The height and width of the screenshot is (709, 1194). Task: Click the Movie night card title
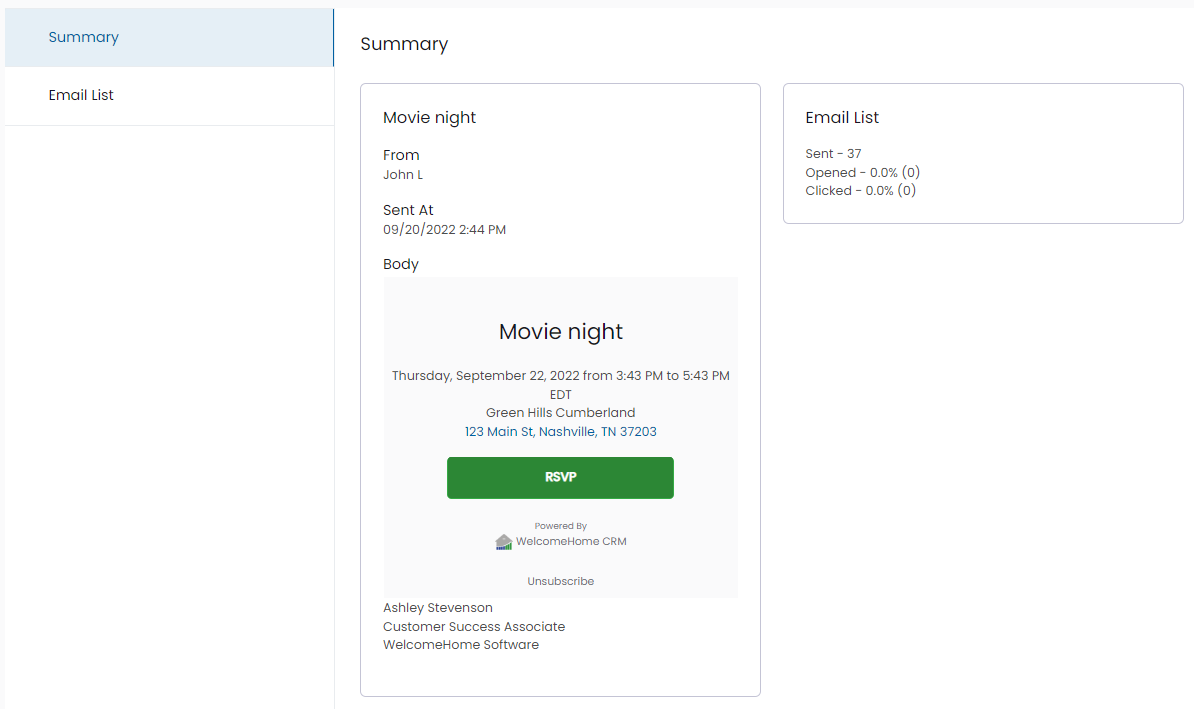coord(429,117)
